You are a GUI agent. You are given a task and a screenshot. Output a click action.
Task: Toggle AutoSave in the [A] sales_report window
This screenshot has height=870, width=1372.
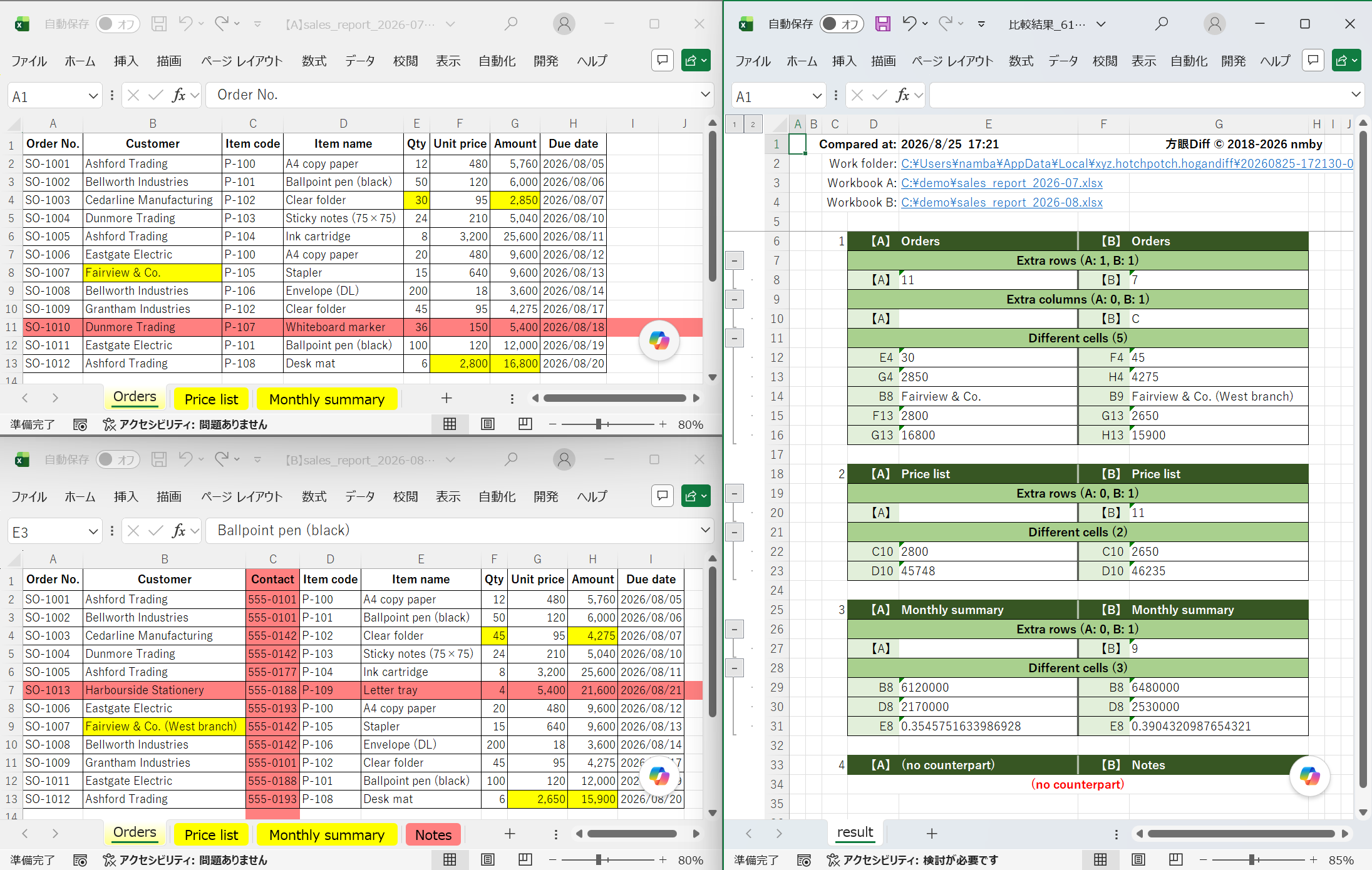tap(118, 24)
